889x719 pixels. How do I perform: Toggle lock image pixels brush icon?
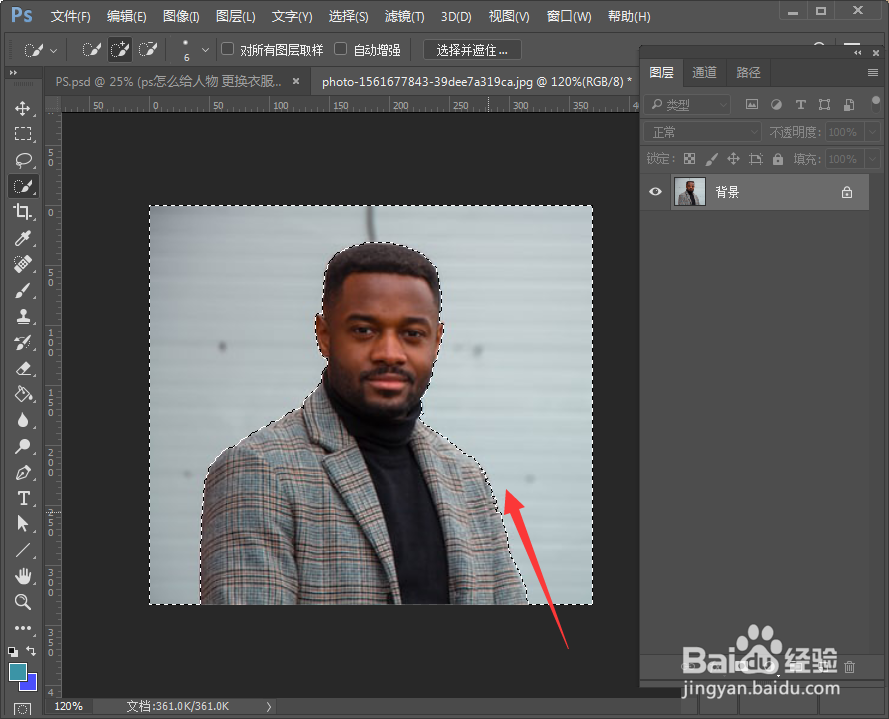[711, 159]
